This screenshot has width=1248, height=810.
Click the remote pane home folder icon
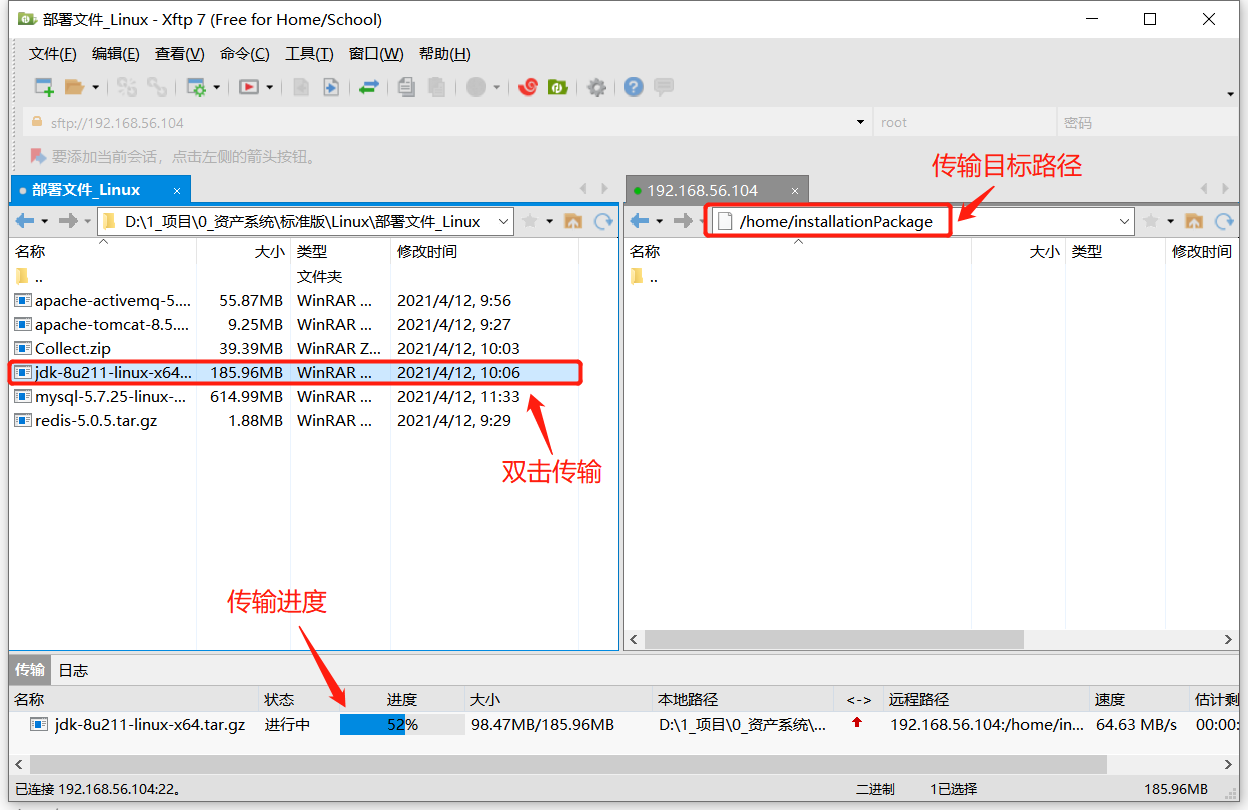click(x=1194, y=221)
